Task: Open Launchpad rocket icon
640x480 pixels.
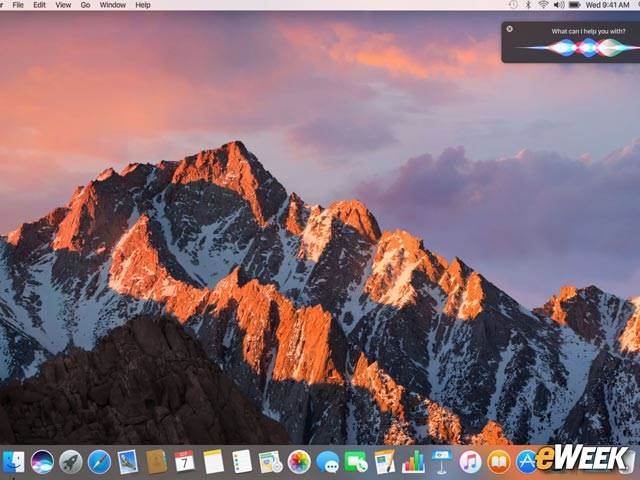Action: point(71,462)
